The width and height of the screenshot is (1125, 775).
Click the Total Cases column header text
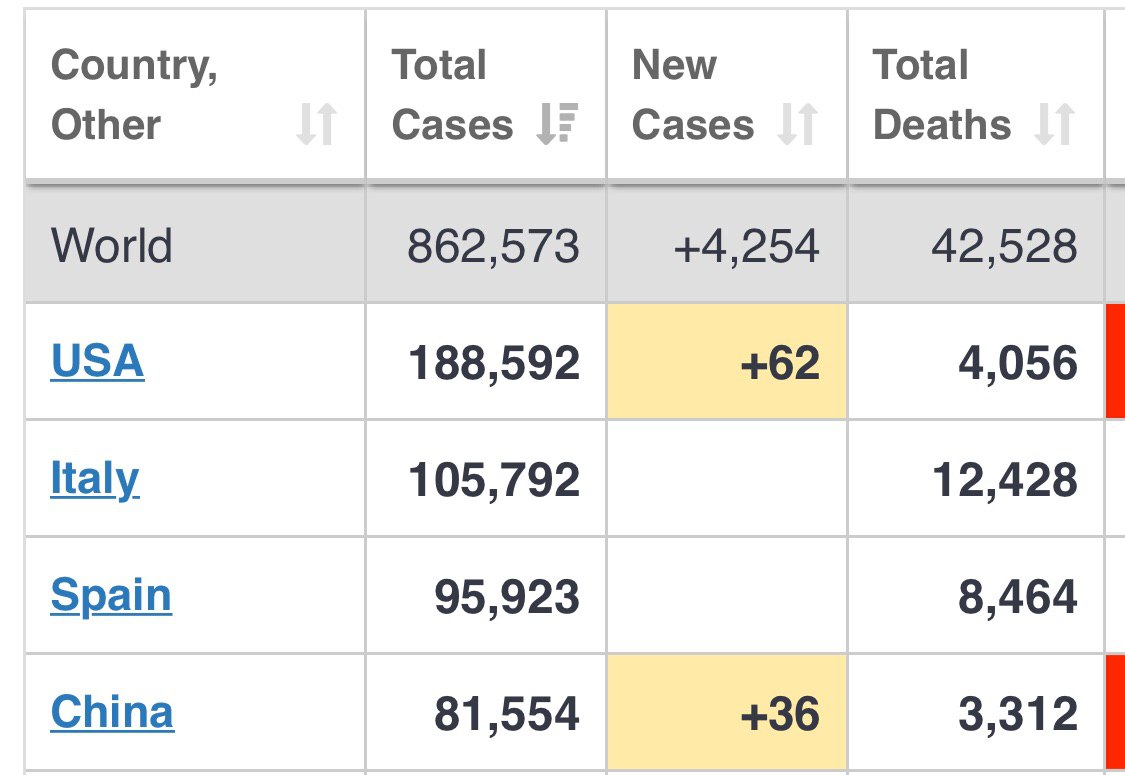pyautogui.click(x=452, y=95)
